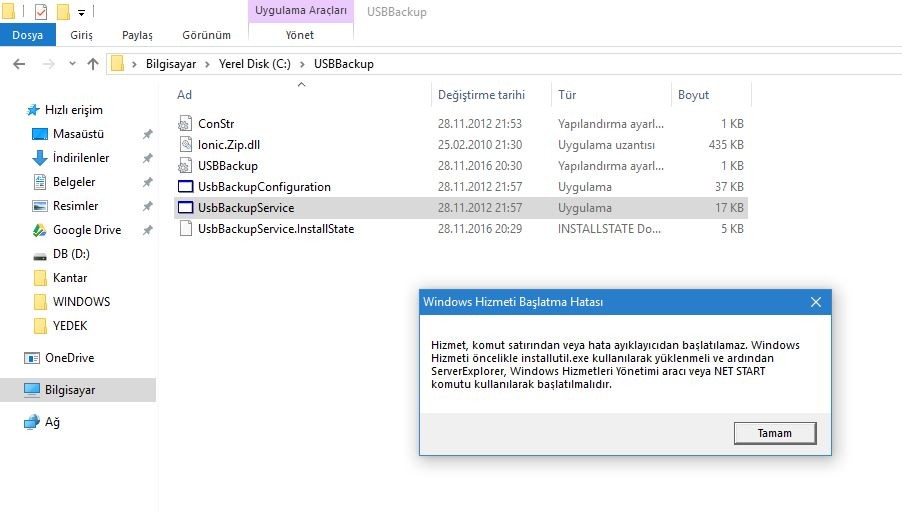This screenshot has width=902, height=512.
Task: Select the Ionic.Zip.dll file name
Action: click(x=229, y=144)
